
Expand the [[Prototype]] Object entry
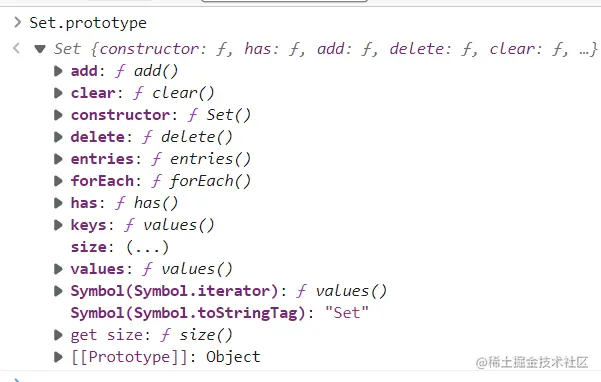pyautogui.click(x=58, y=357)
